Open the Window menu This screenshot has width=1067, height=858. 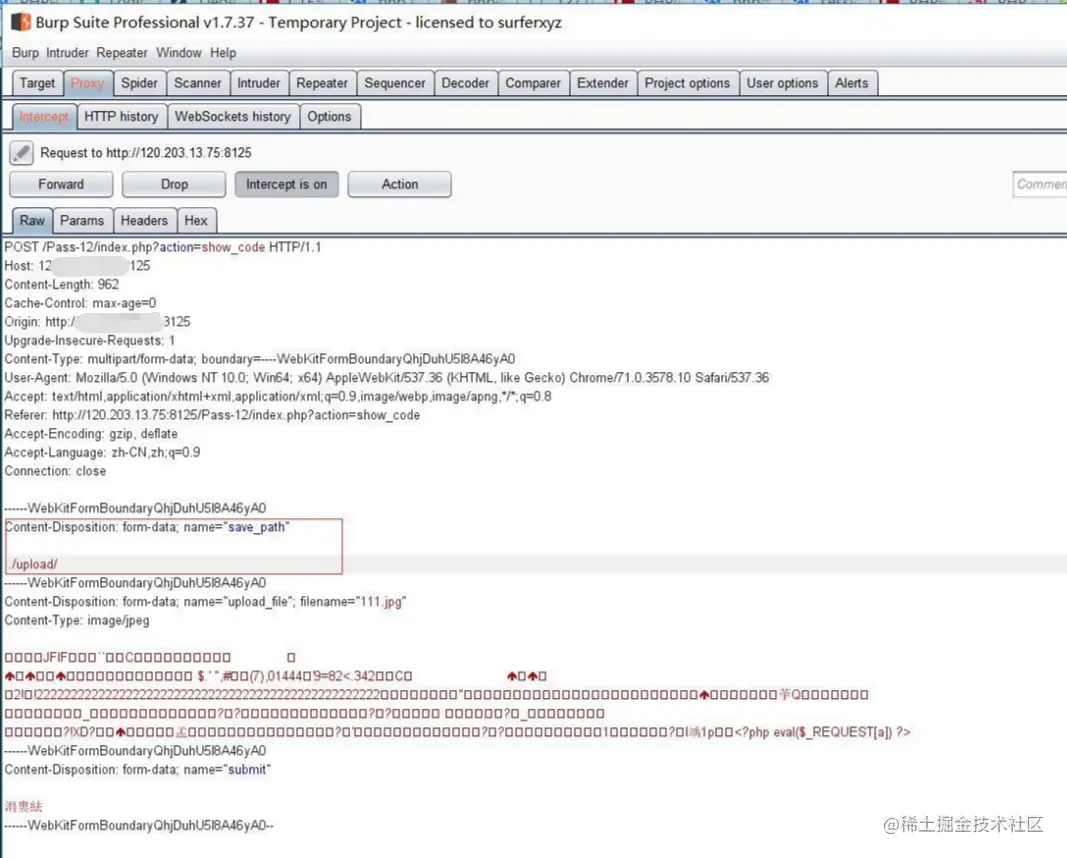(179, 52)
